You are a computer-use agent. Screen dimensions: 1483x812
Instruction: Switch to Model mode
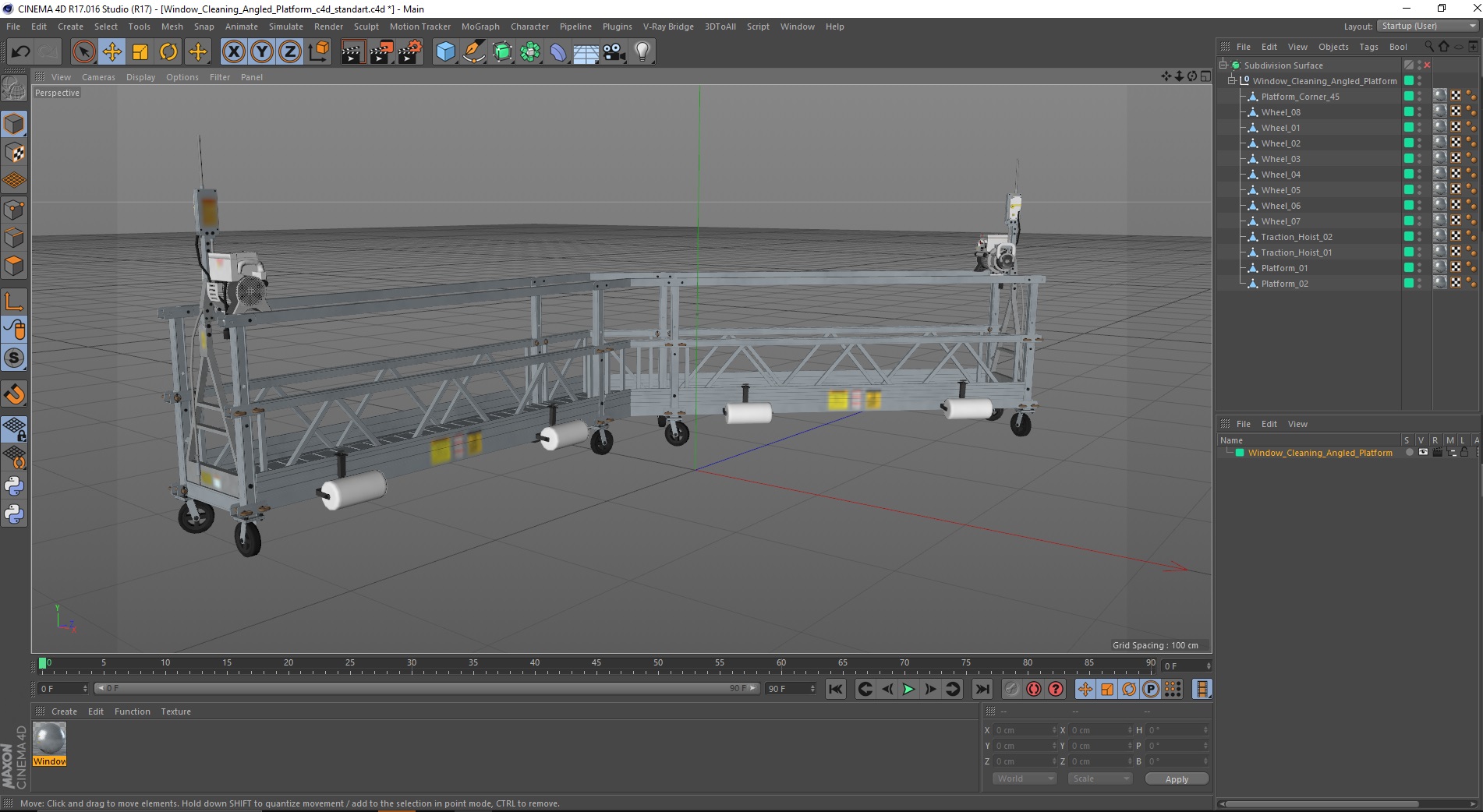pyautogui.click(x=14, y=125)
